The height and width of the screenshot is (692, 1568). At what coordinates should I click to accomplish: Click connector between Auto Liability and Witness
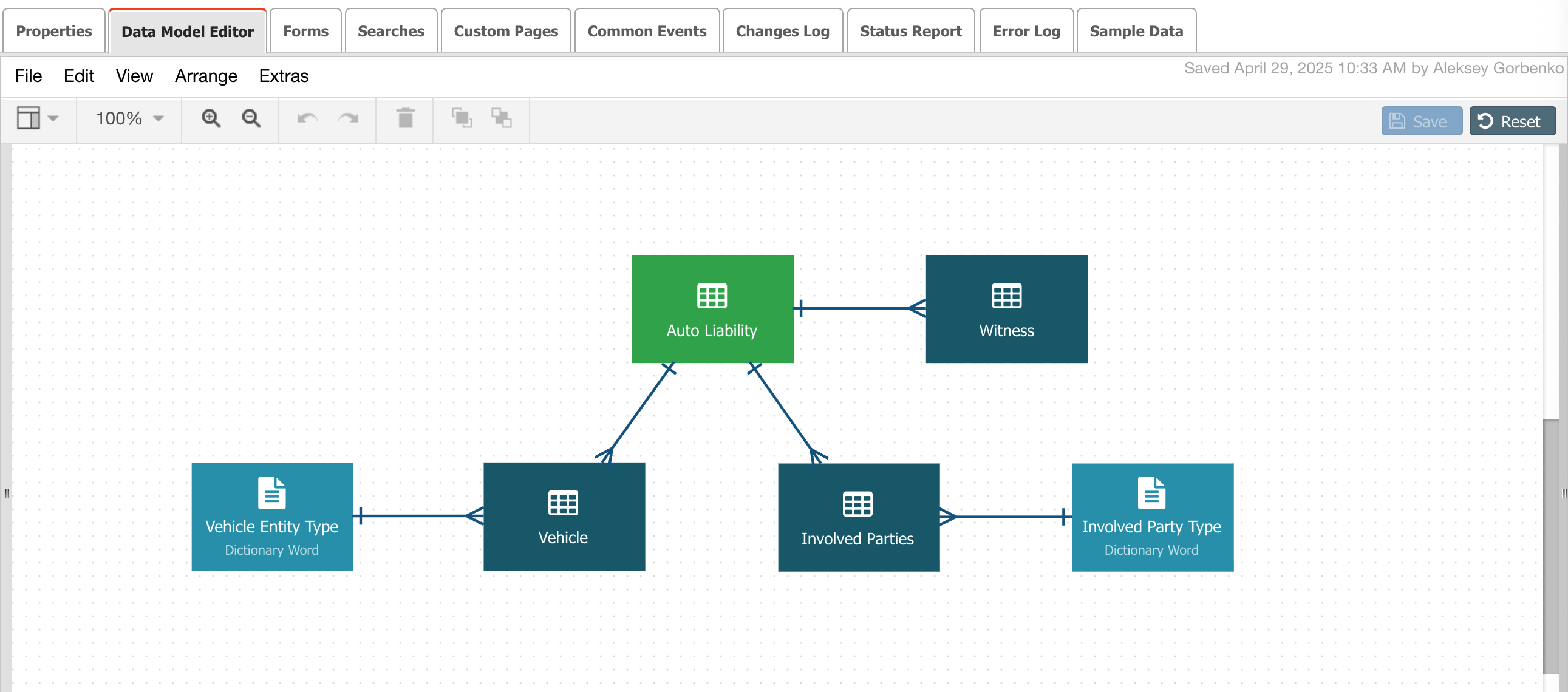(859, 308)
